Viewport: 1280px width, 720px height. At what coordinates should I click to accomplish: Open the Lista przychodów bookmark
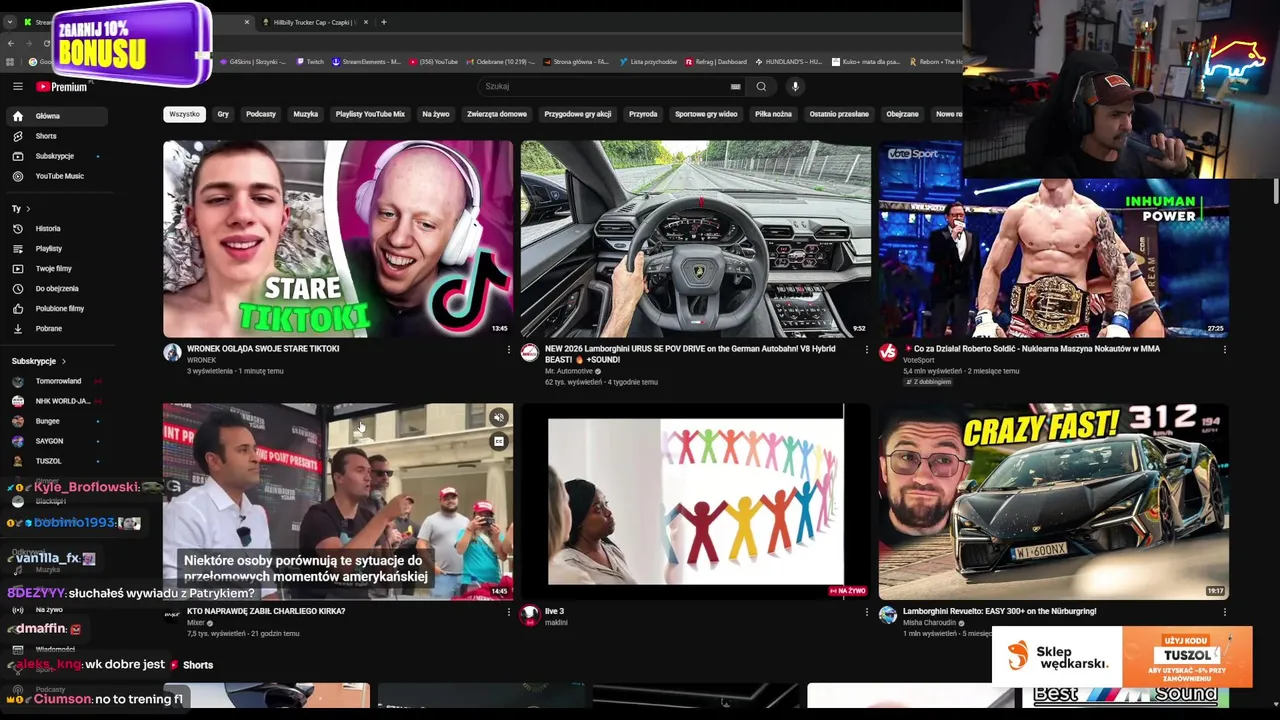[648, 62]
